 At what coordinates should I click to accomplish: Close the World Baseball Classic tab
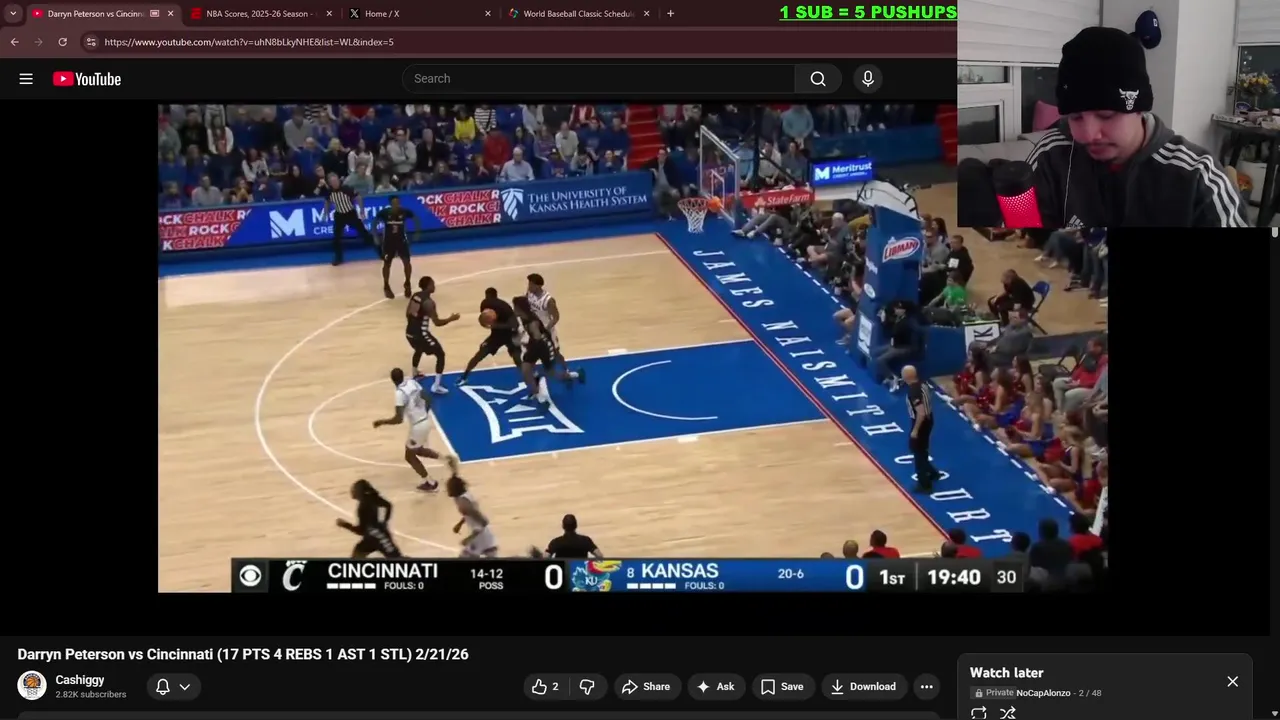(x=646, y=13)
